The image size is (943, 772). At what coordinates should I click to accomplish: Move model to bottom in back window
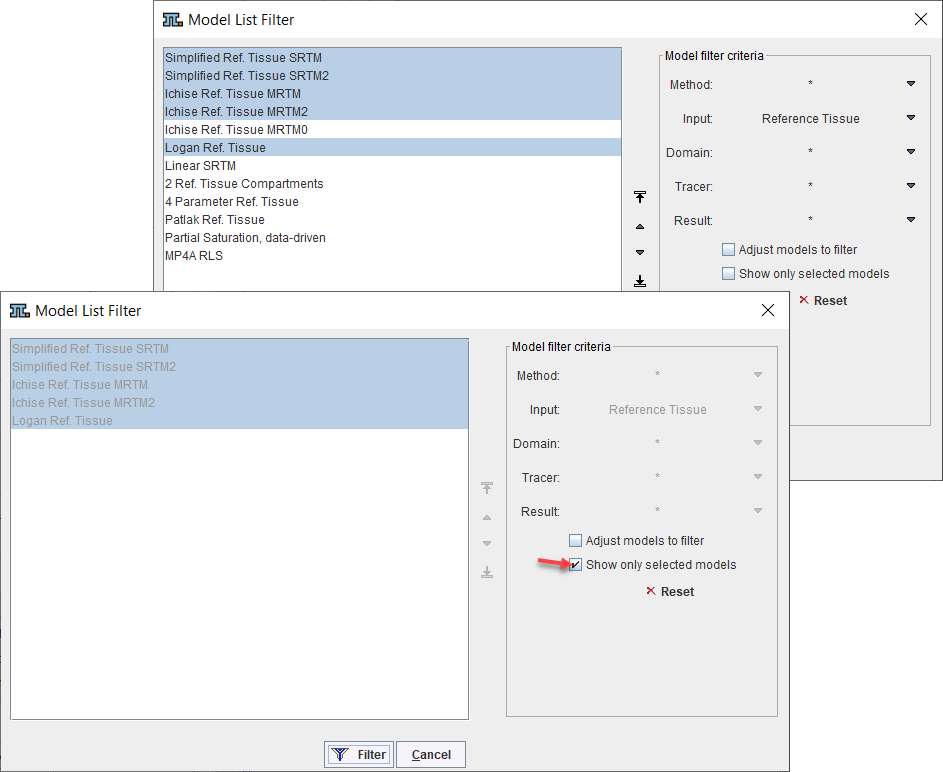(x=640, y=281)
